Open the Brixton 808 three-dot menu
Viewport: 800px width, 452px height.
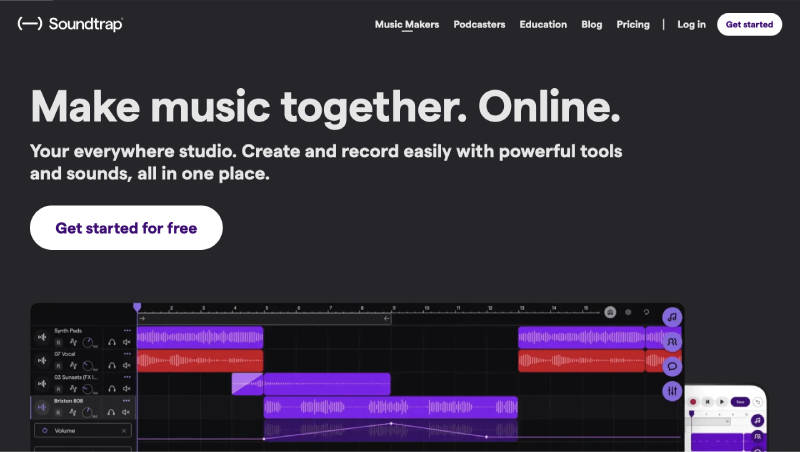click(127, 400)
